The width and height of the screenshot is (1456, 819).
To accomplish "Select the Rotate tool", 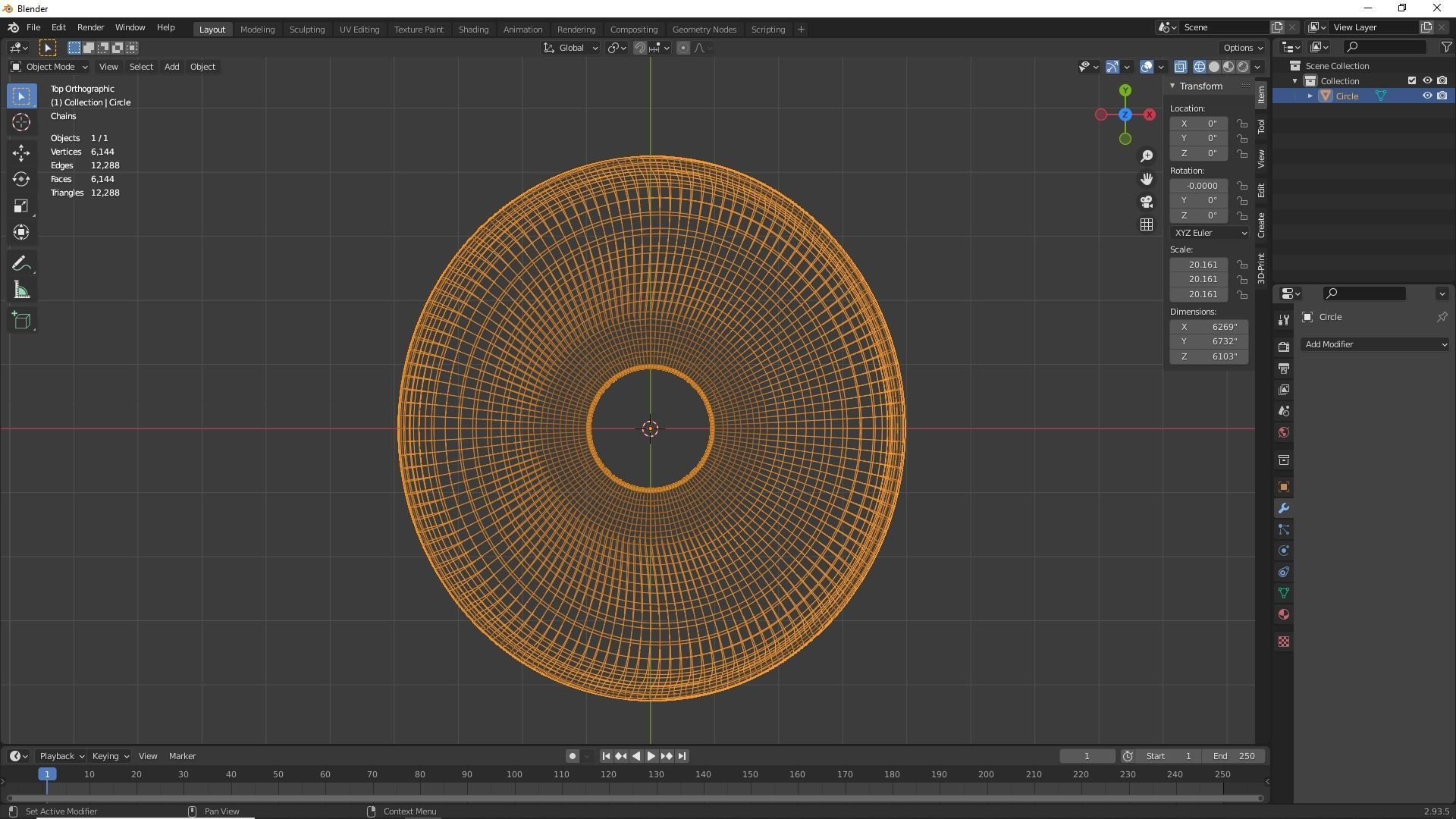I will (x=21, y=179).
